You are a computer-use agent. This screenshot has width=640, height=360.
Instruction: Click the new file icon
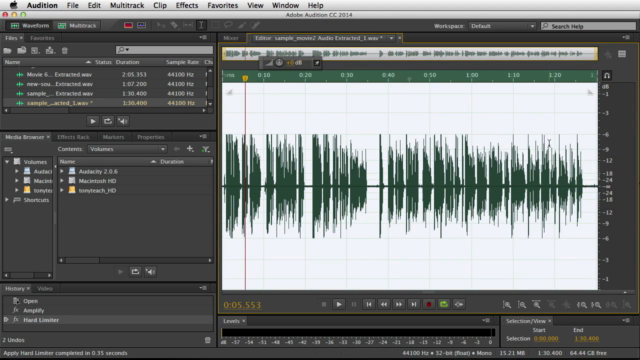click(35, 51)
